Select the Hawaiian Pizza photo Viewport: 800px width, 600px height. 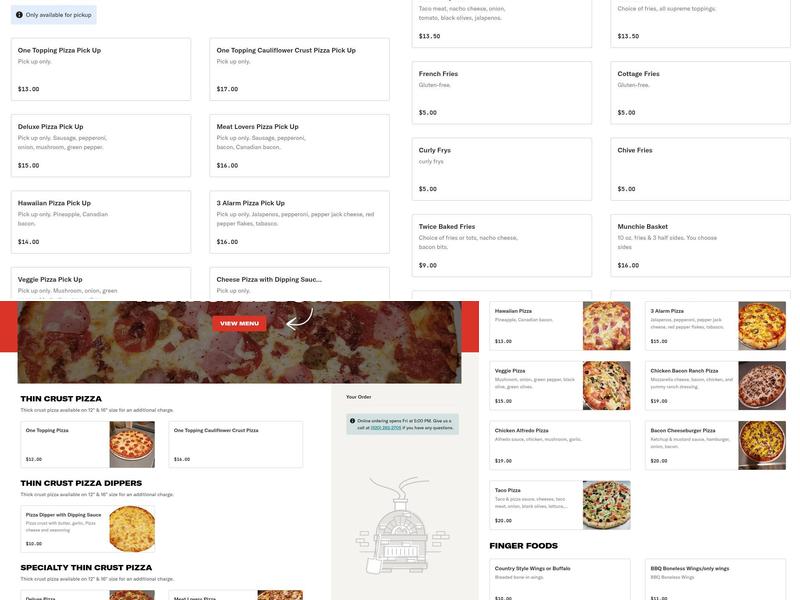coord(607,326)
